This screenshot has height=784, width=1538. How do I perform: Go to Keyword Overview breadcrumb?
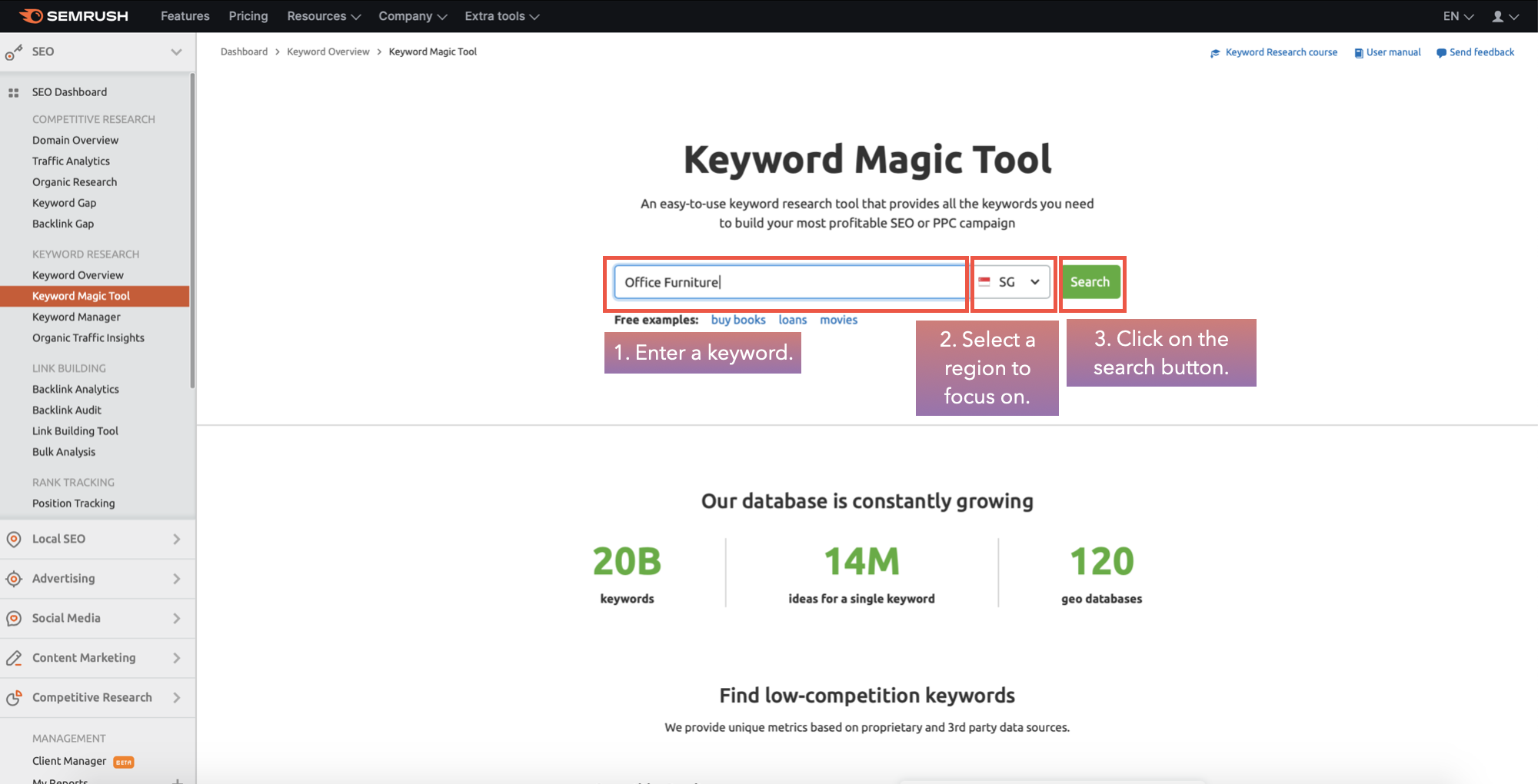[x=328, y=52]
